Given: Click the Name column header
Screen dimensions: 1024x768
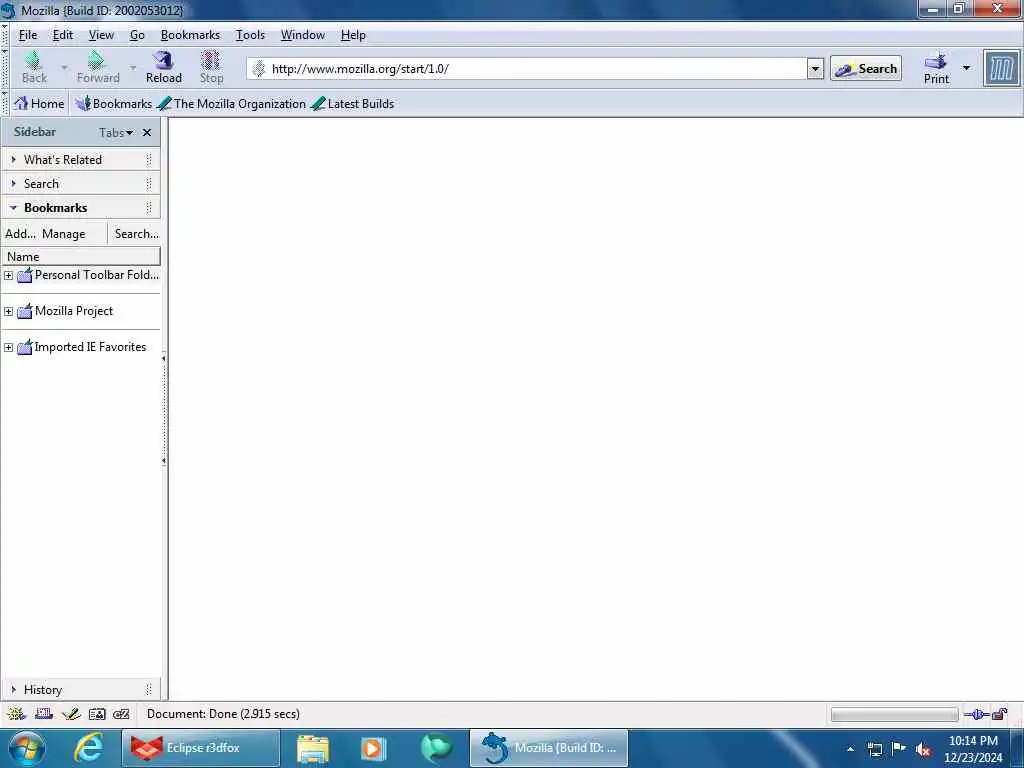Looking at the screenshot, I should click(x=81, y=256).
